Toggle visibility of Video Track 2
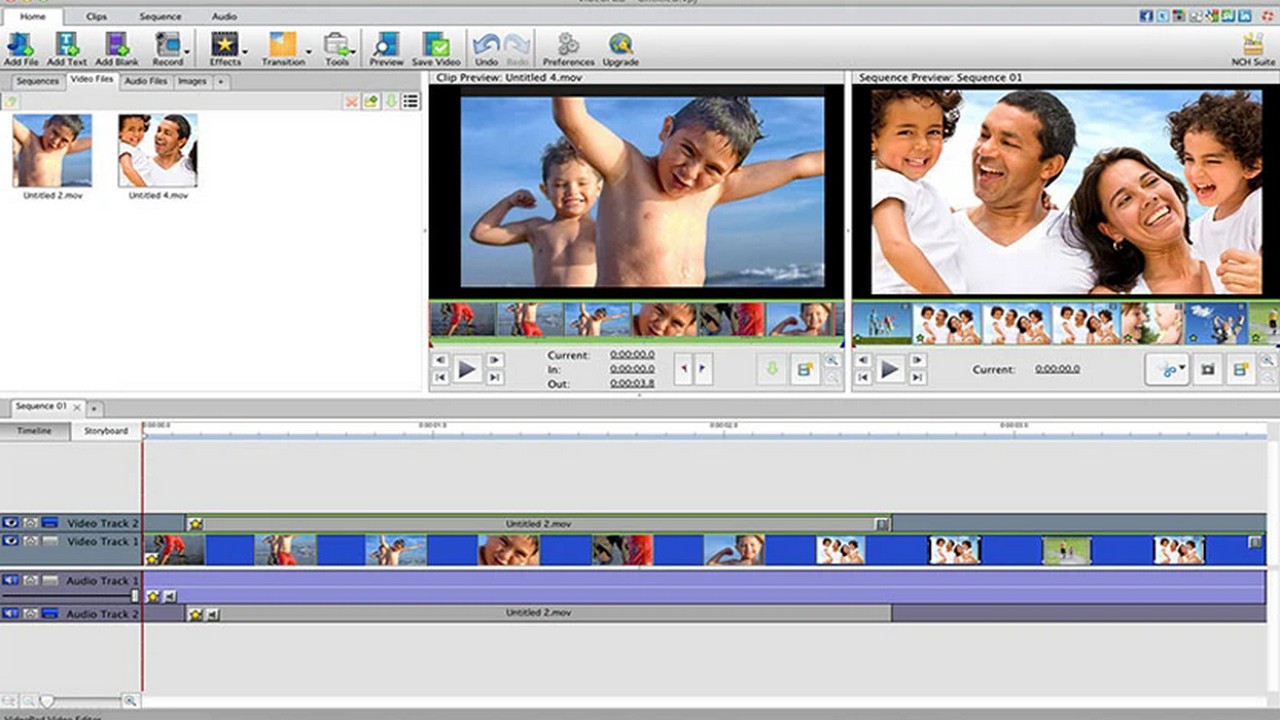 (11, 523)
